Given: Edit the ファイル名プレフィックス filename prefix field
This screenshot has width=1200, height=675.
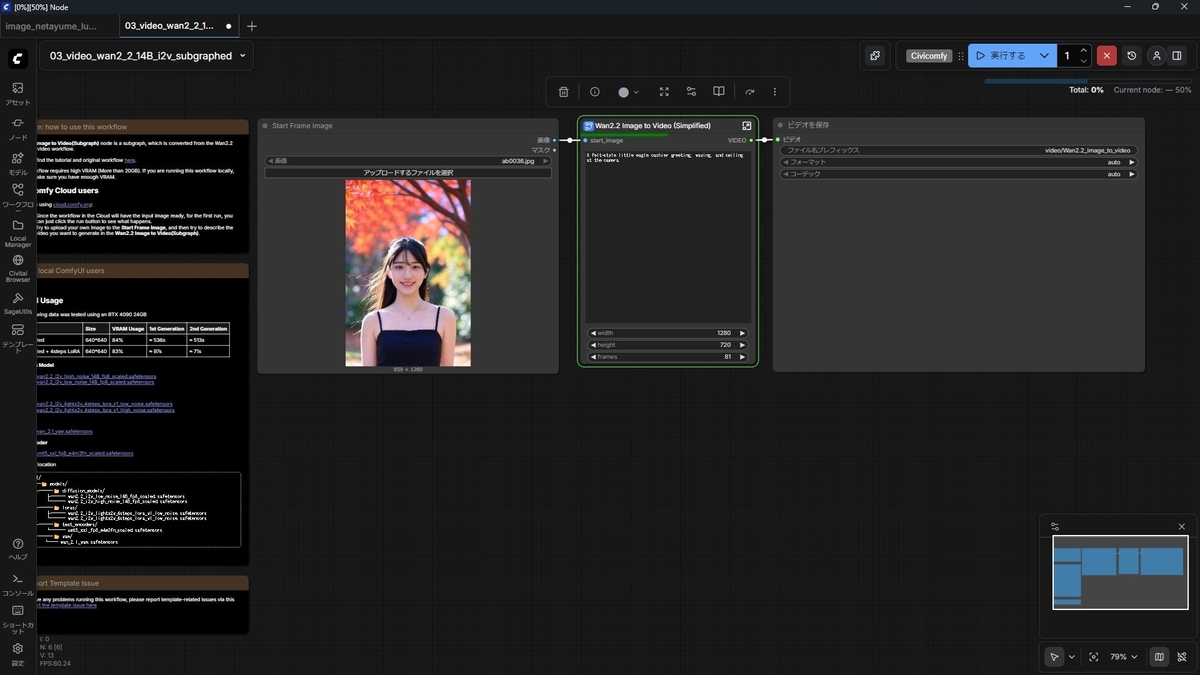Looking at the screenshot, I should [x=960, y=150].
